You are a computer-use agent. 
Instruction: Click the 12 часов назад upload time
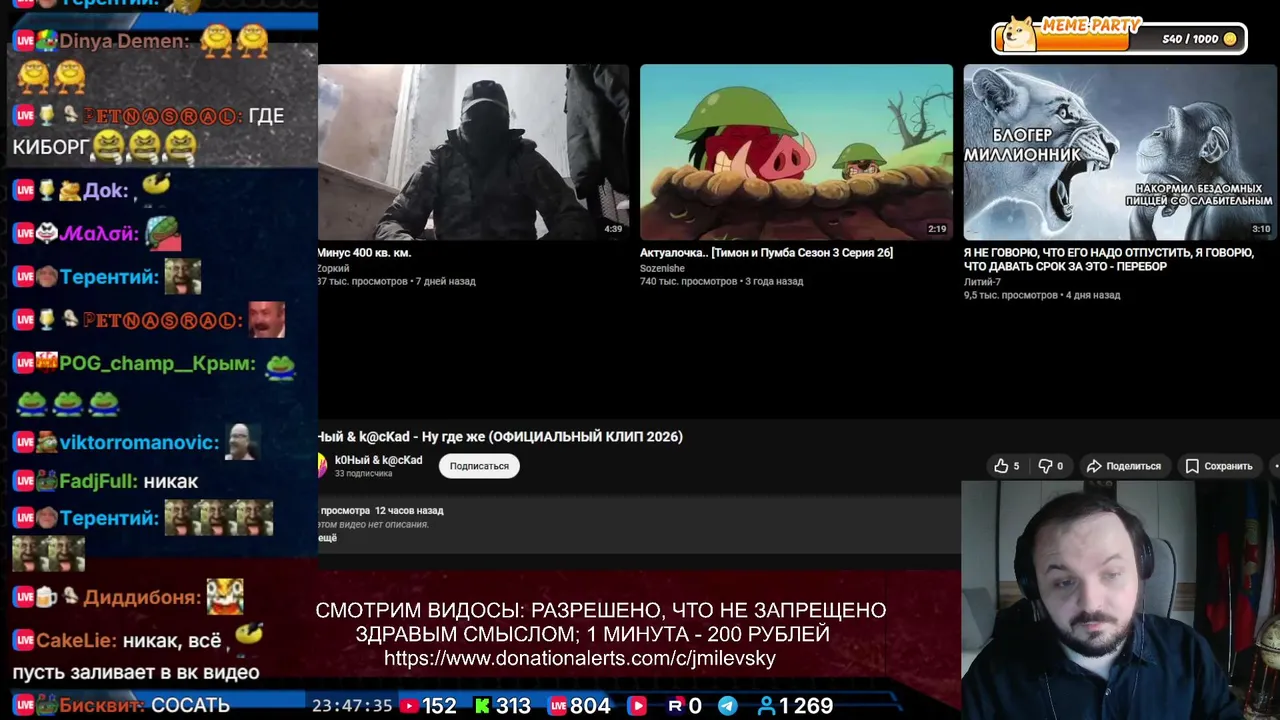coord(409,511)
